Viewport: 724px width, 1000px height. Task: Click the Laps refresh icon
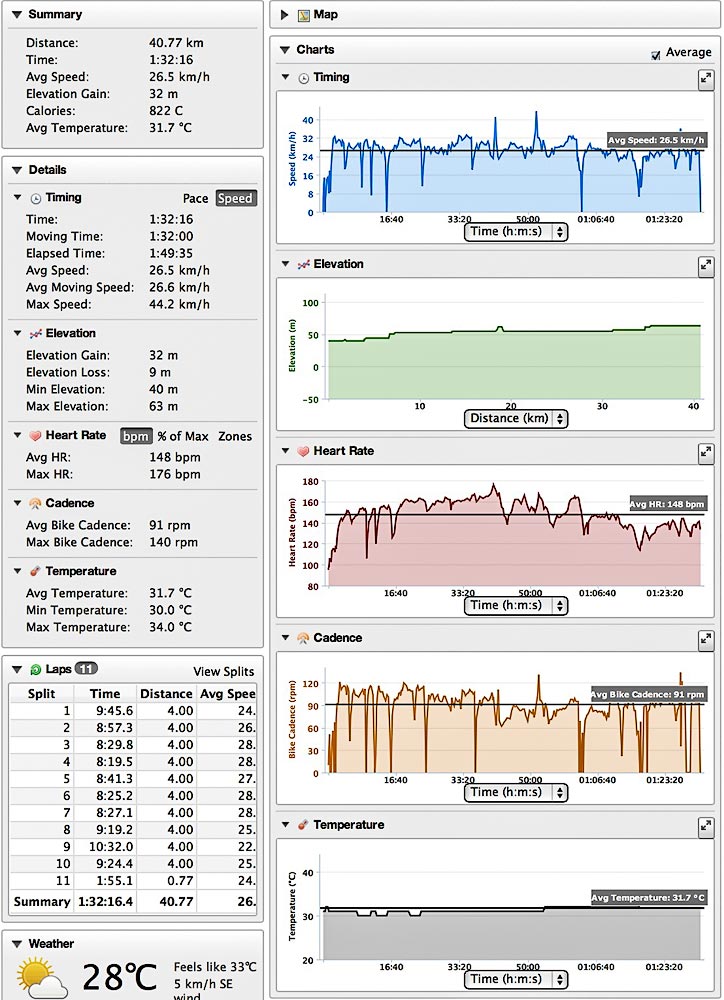(x=36, y=669)
